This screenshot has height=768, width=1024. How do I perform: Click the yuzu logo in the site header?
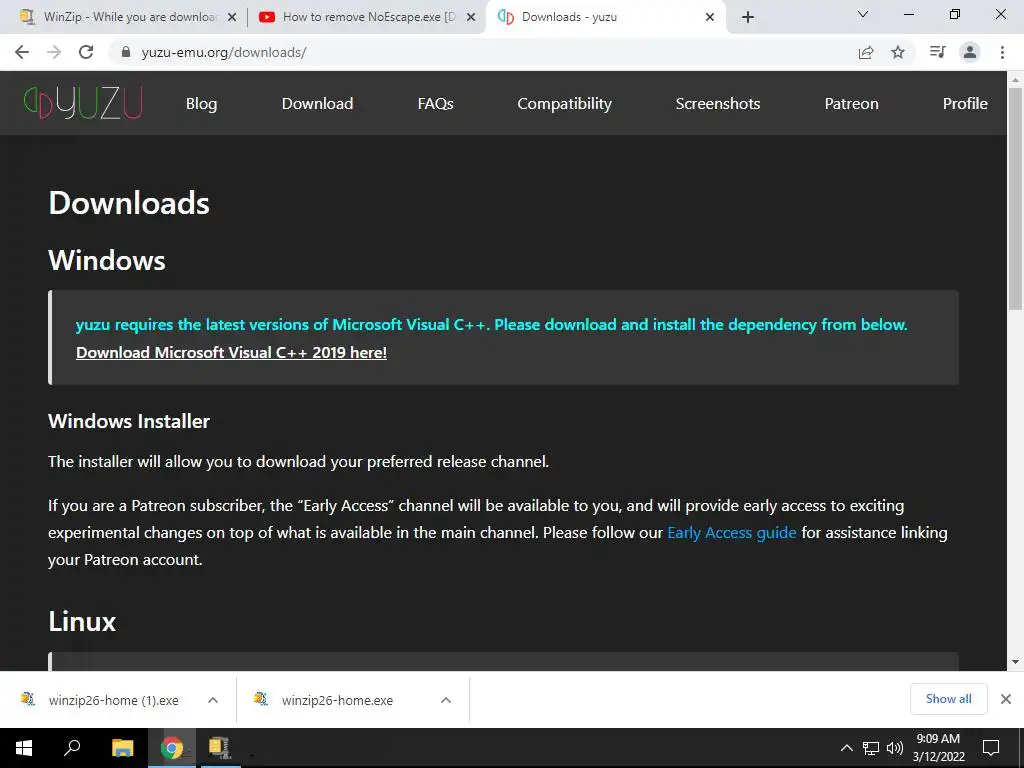pyautogui.click(x=83, y=103)
